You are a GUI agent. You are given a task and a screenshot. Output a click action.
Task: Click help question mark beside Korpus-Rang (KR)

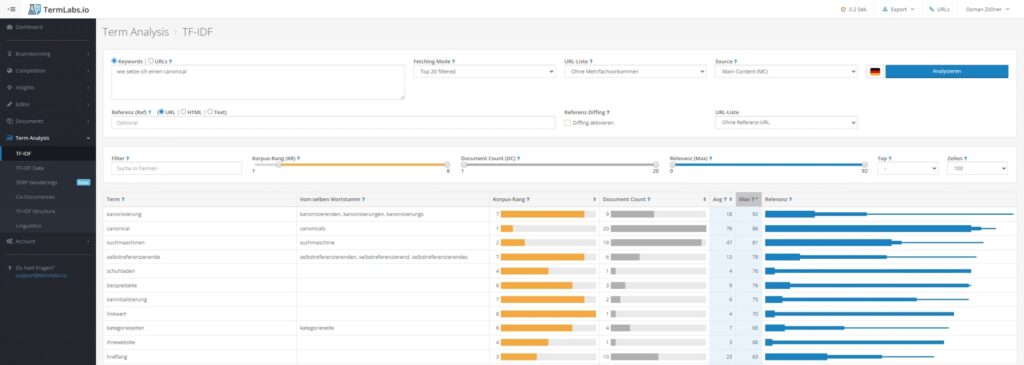298,158
